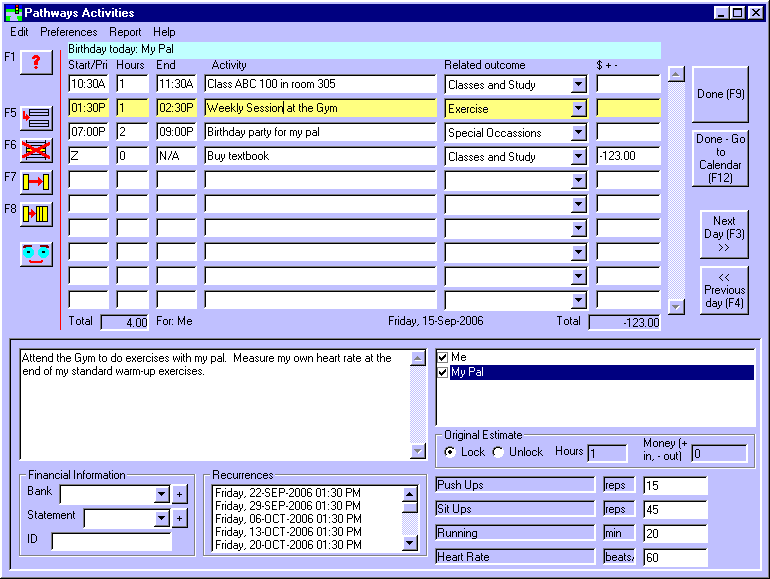
Task: Click the Birthday party for my pal field
Action: (x=320, y=132)
